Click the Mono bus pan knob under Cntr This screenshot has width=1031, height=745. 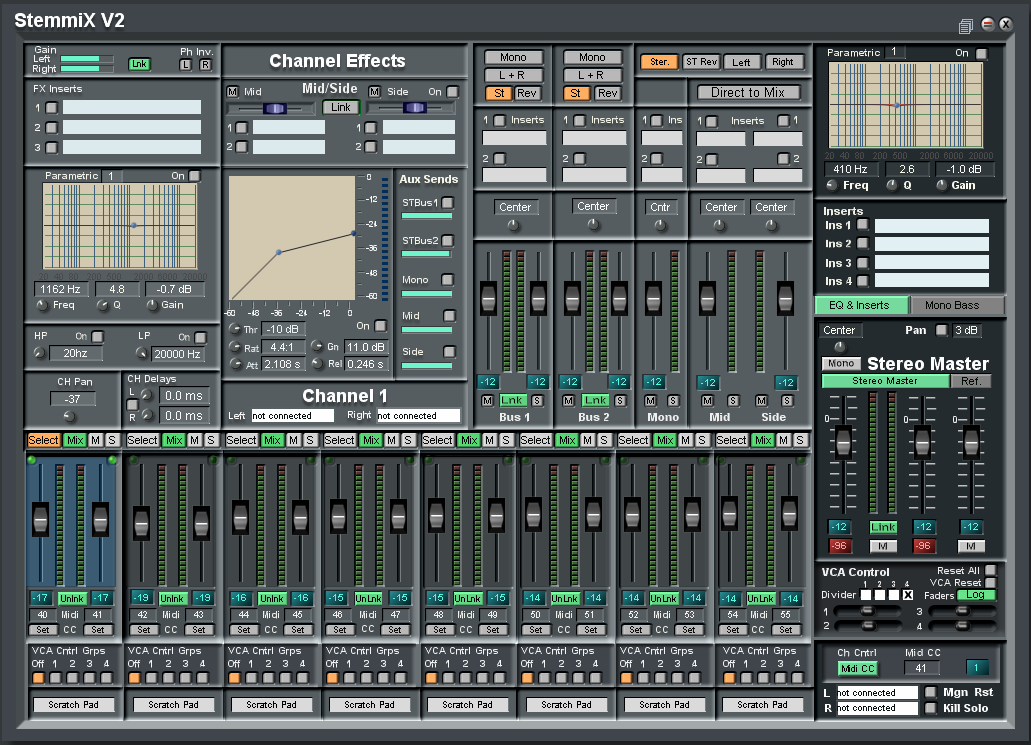click(660, 225)
